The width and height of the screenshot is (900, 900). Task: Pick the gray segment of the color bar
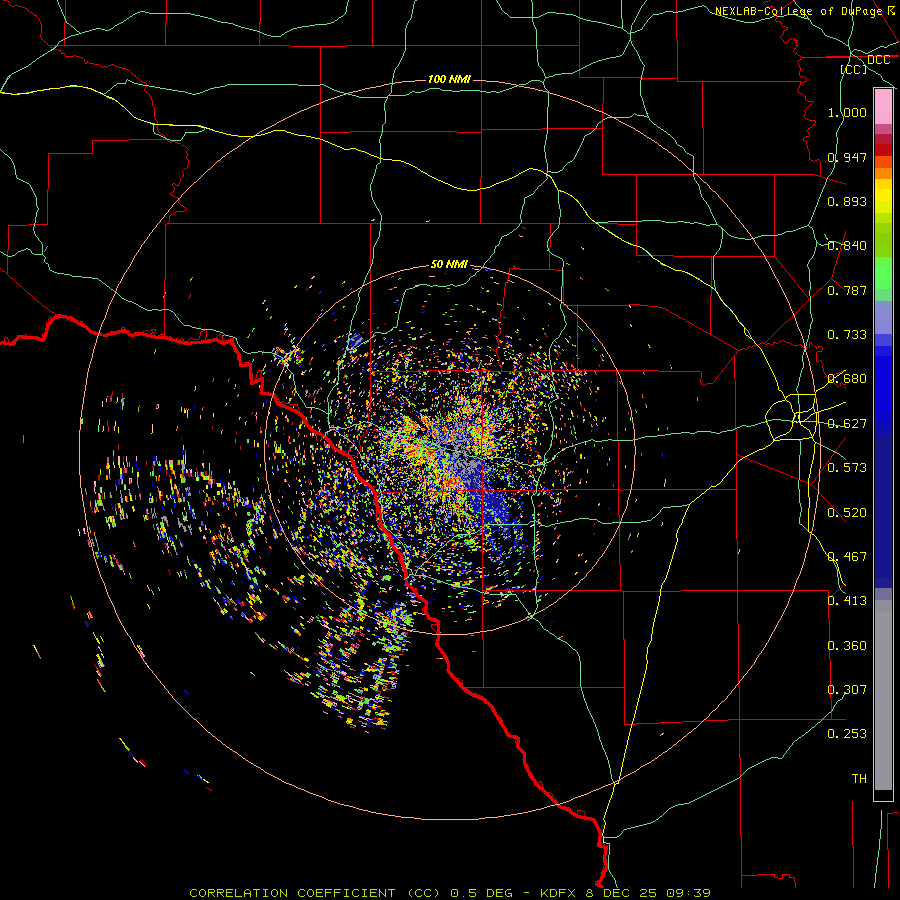883,695
